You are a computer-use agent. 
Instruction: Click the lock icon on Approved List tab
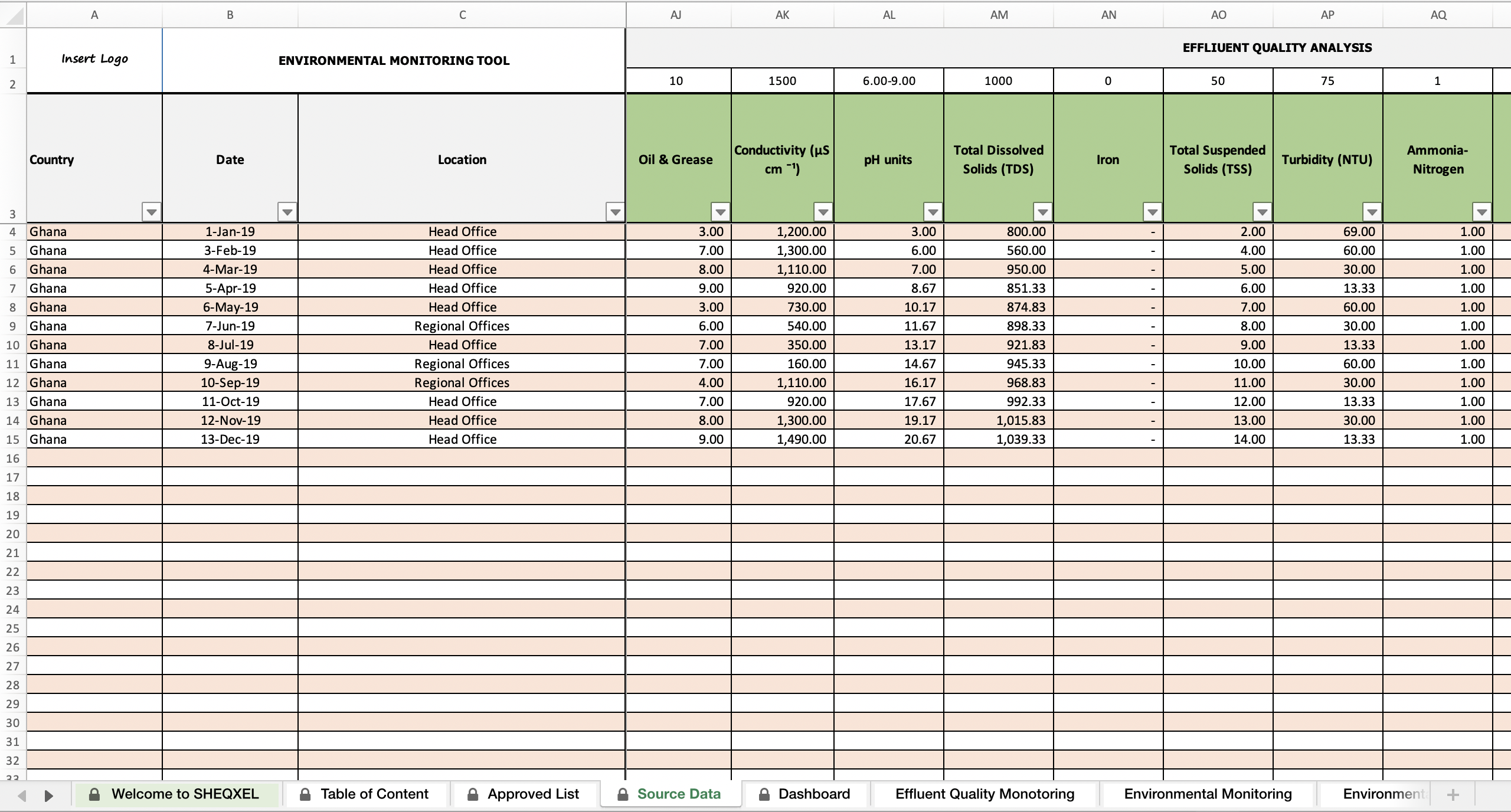(x=473, y=794)
